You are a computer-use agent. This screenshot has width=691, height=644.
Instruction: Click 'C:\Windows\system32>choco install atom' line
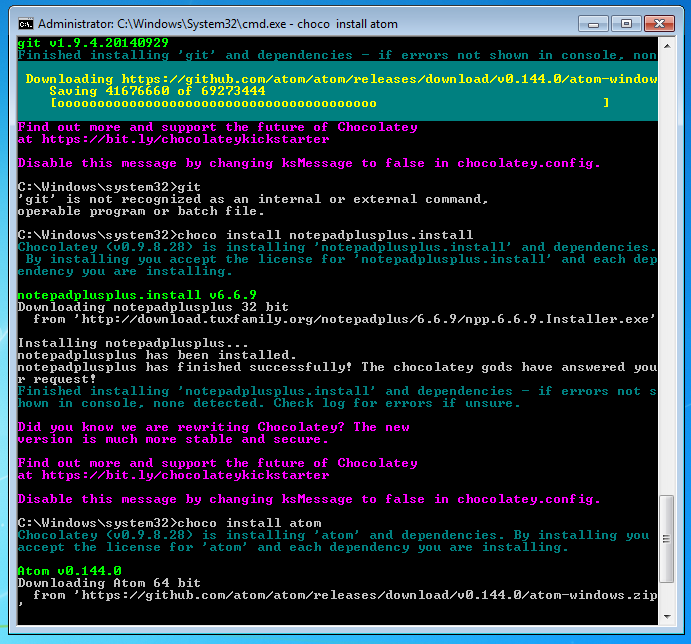(x=169, y=523)
